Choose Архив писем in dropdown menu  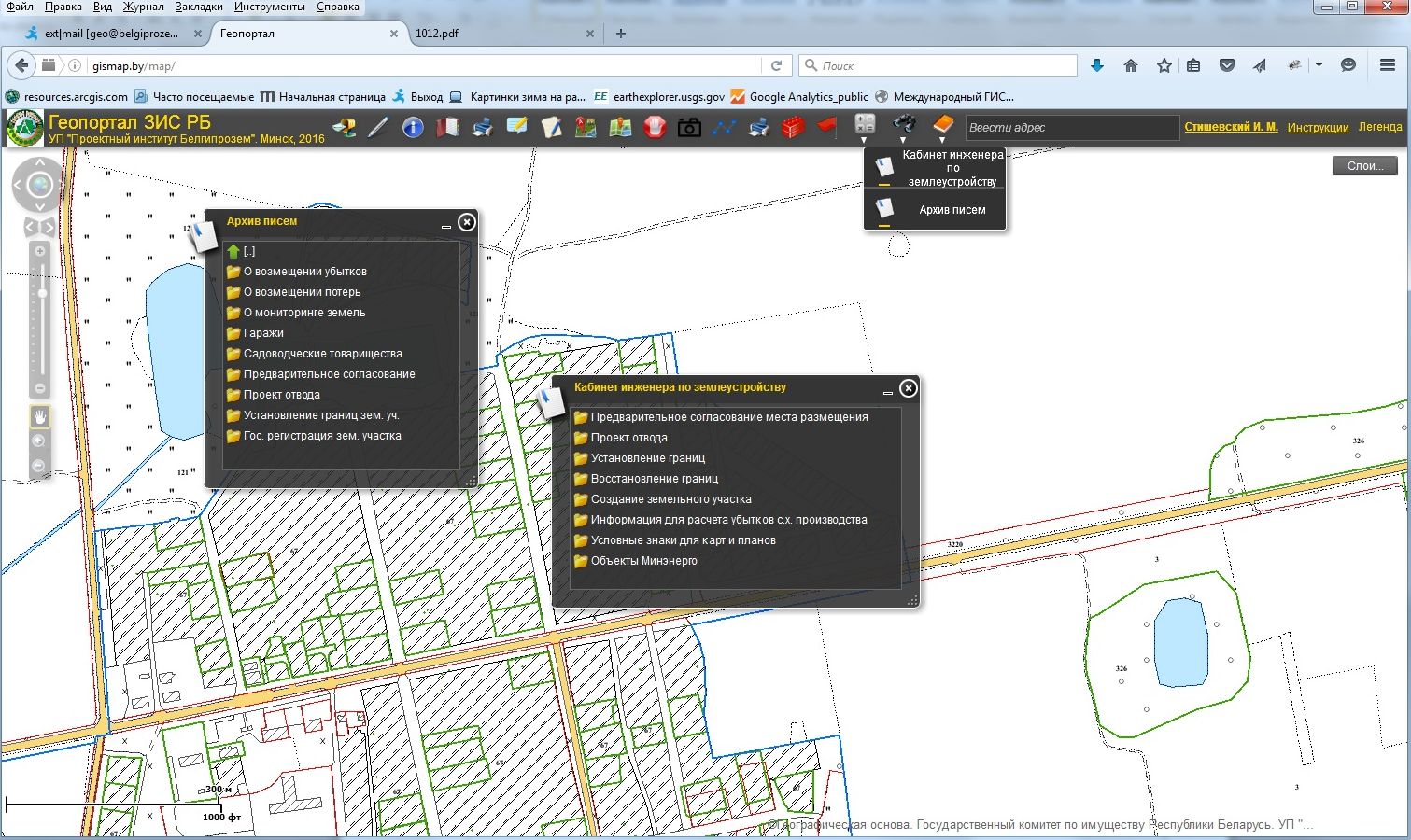(x=952, y=210)
